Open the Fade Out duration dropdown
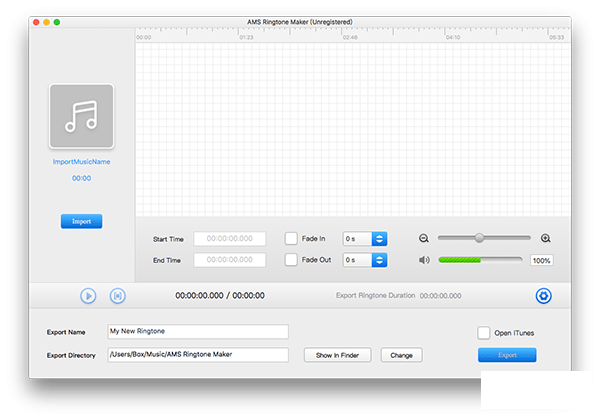 pyautogui.click(x=365, y=260)
